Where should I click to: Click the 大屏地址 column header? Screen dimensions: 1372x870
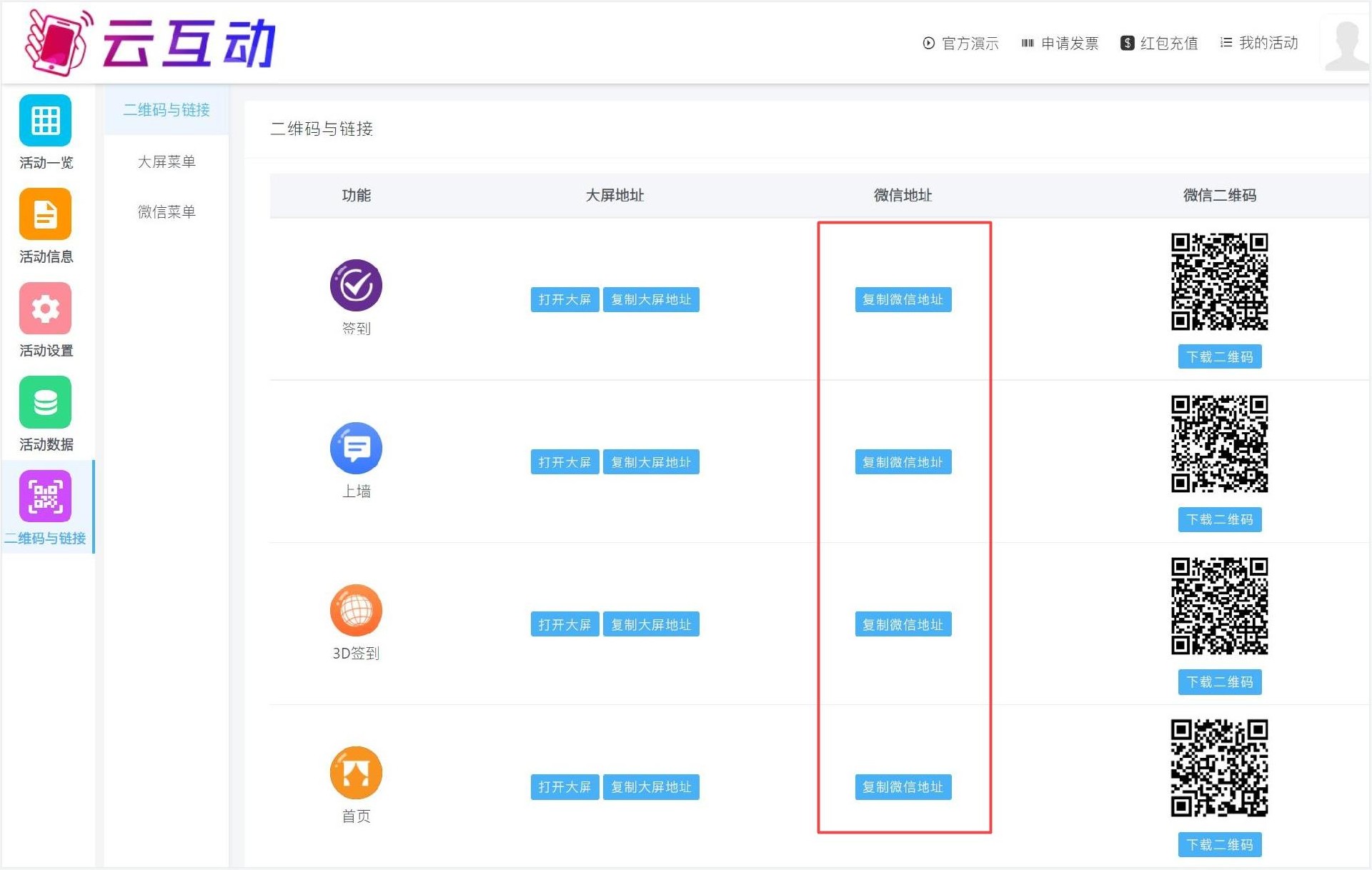[x=615, y=195]
